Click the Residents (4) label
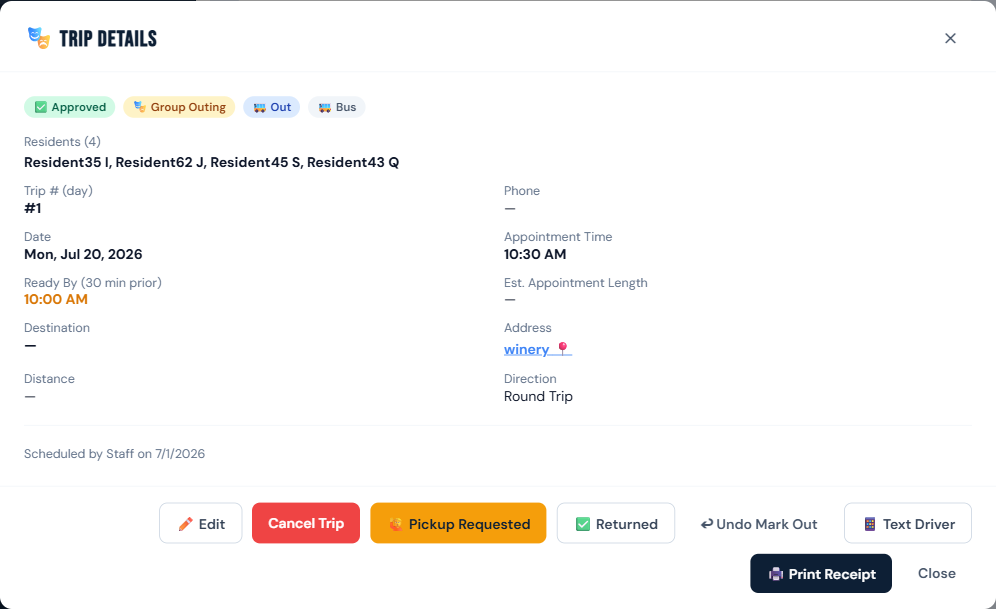The image size is (996, 609). pyautogui.click(x=62, y=142)
